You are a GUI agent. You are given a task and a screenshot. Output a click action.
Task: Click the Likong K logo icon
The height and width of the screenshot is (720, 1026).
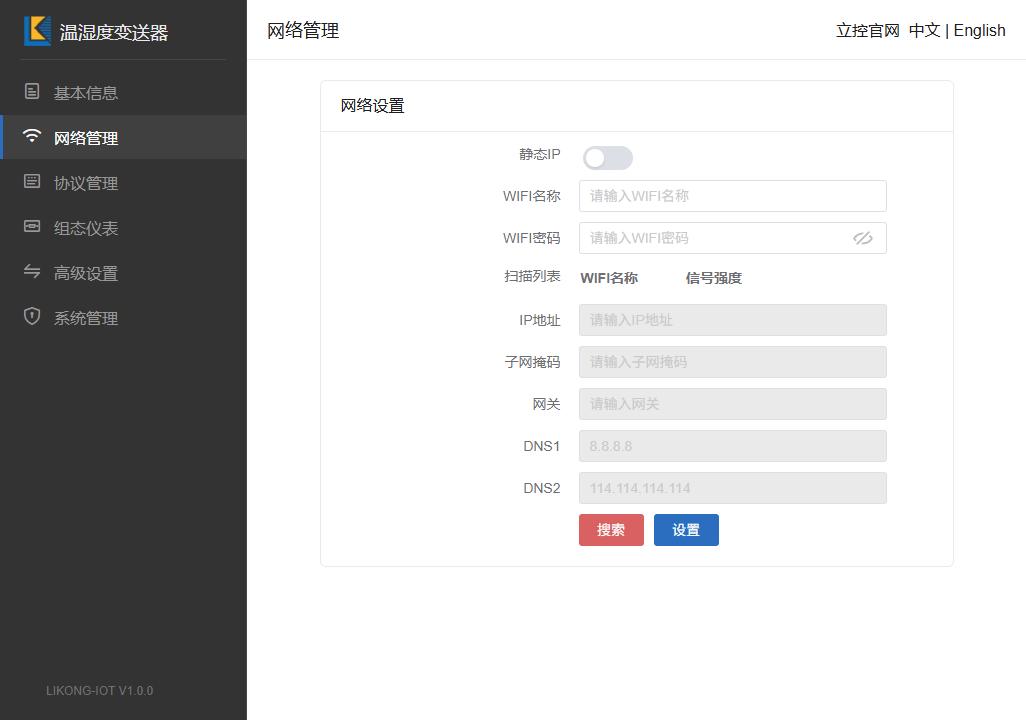(x=37, y=31)
